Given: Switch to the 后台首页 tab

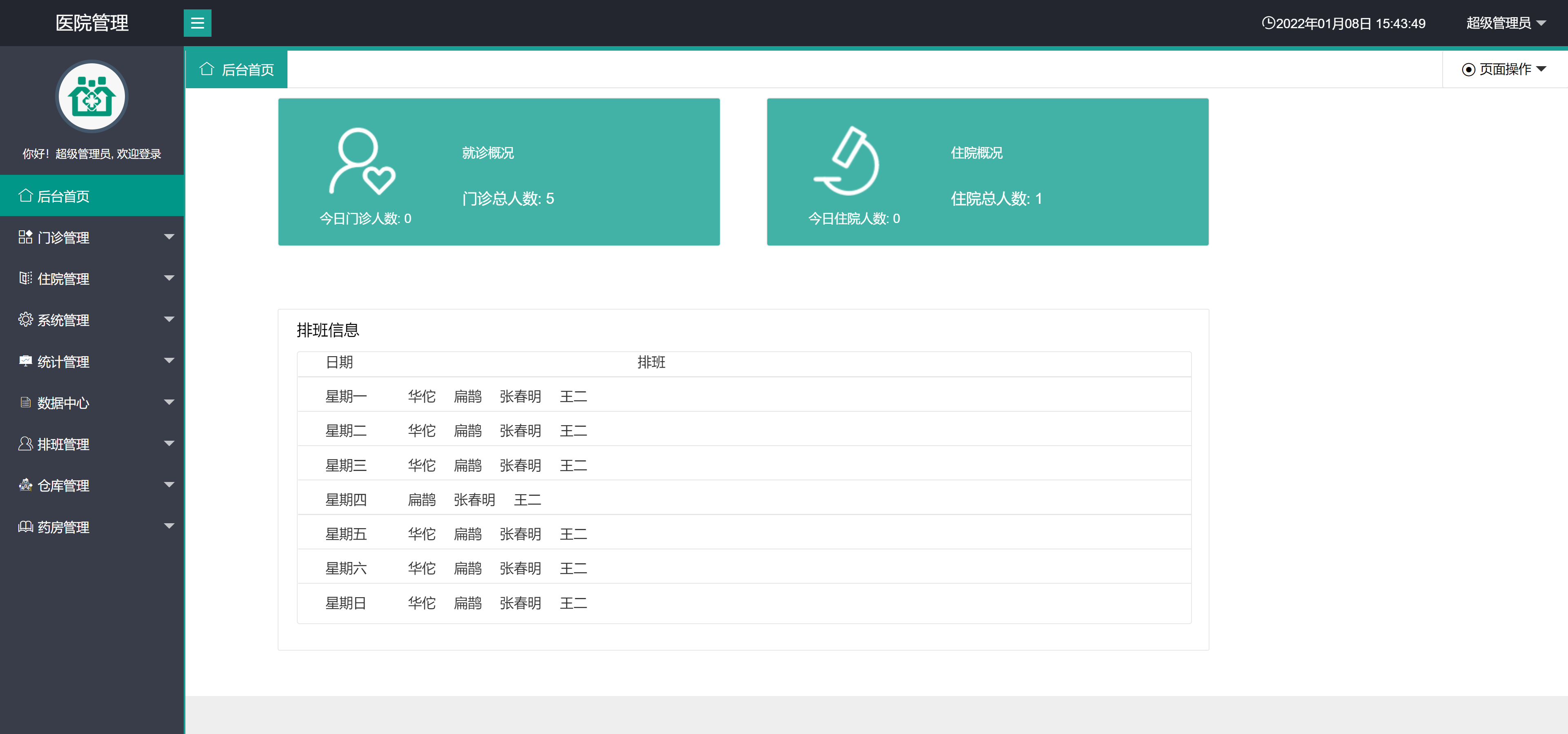Looking at the screenshot, I should [236, 69].
